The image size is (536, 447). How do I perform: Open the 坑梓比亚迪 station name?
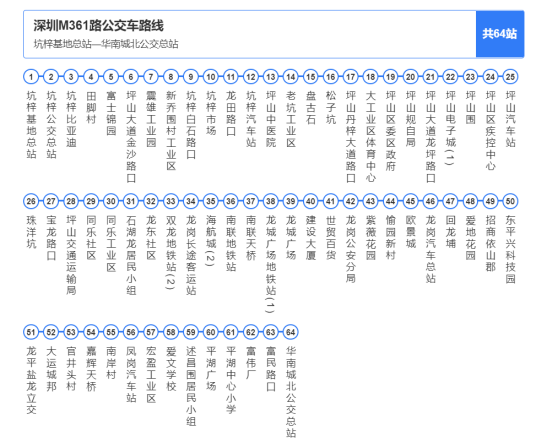tap(71, 119)
